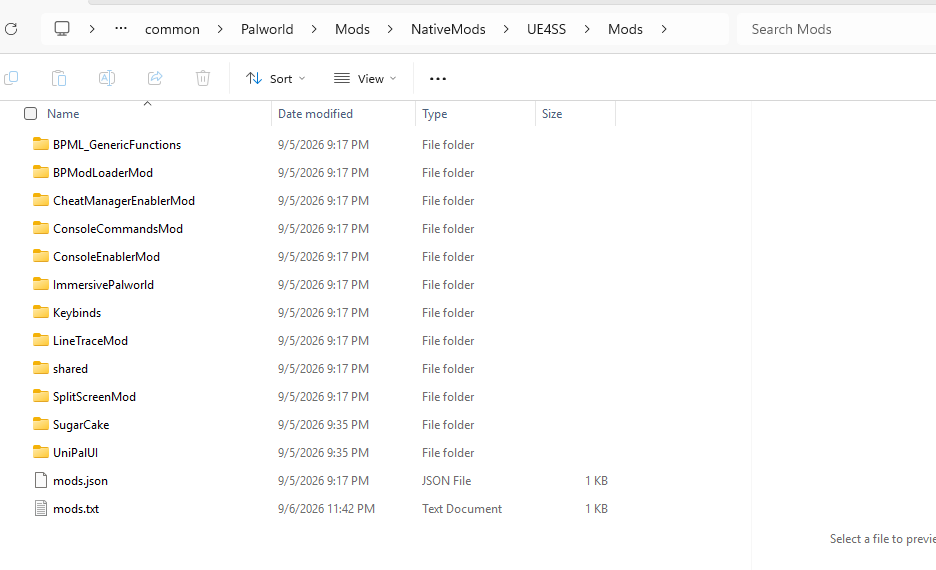This screenshot has width=936, height=570.
Task: Click SugarCake's 9/5/2026 9:35 PM date
Action: pos(323,425)
